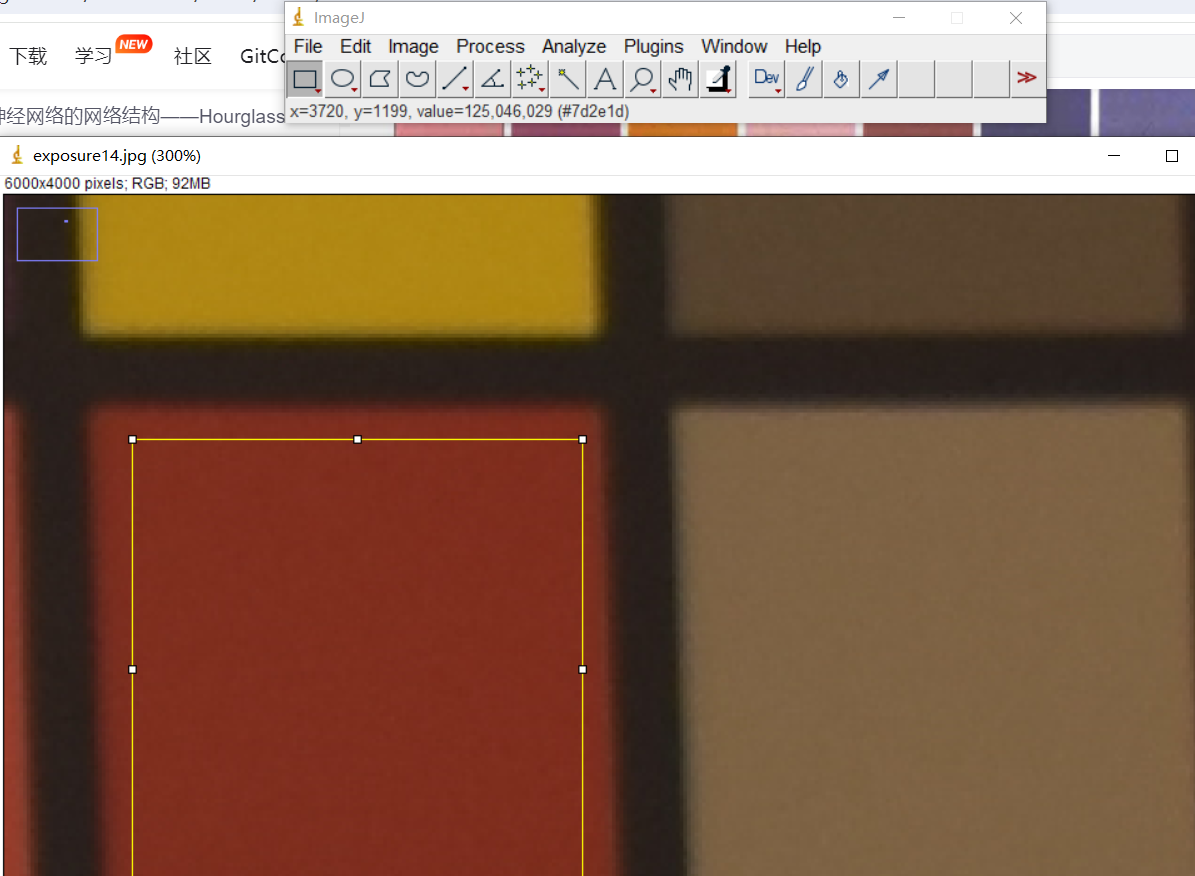The height and width of the screenshot is (876, 1195).
Task: Open the Dev developer menu button
Action: pos(767,79)
